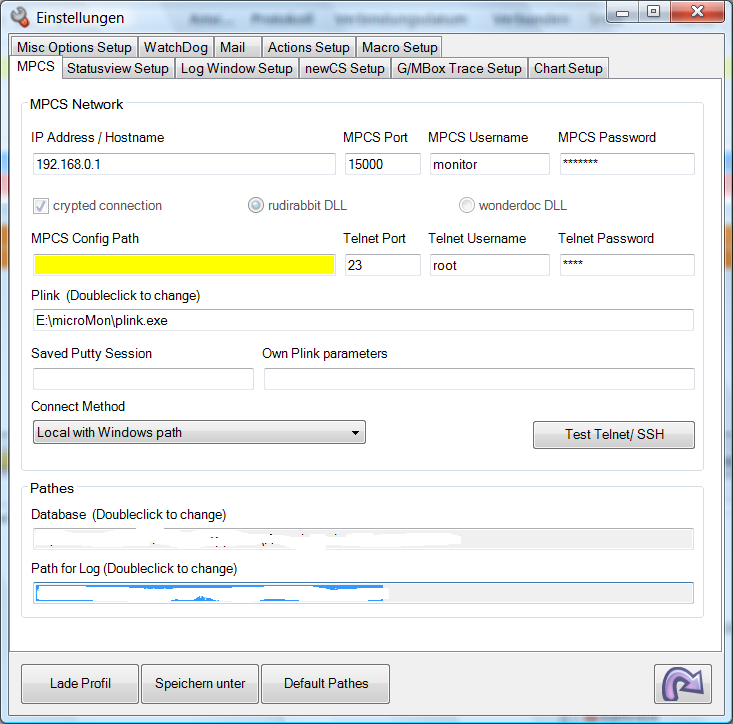
Task: Click the Speichern unter button
Action: (x=200, y=684)
